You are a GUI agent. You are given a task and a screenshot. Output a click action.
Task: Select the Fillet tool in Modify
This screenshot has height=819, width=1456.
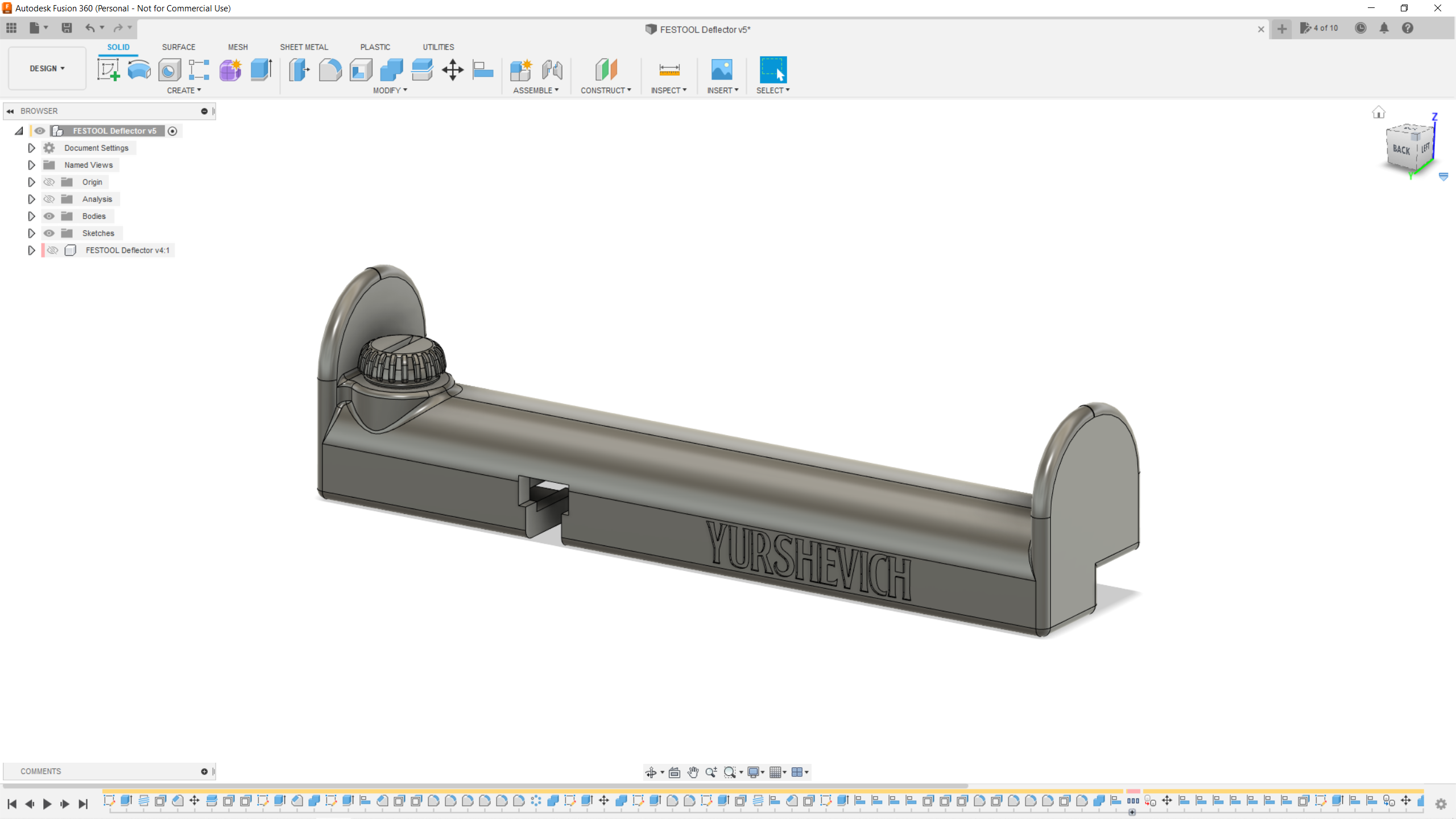330,70
